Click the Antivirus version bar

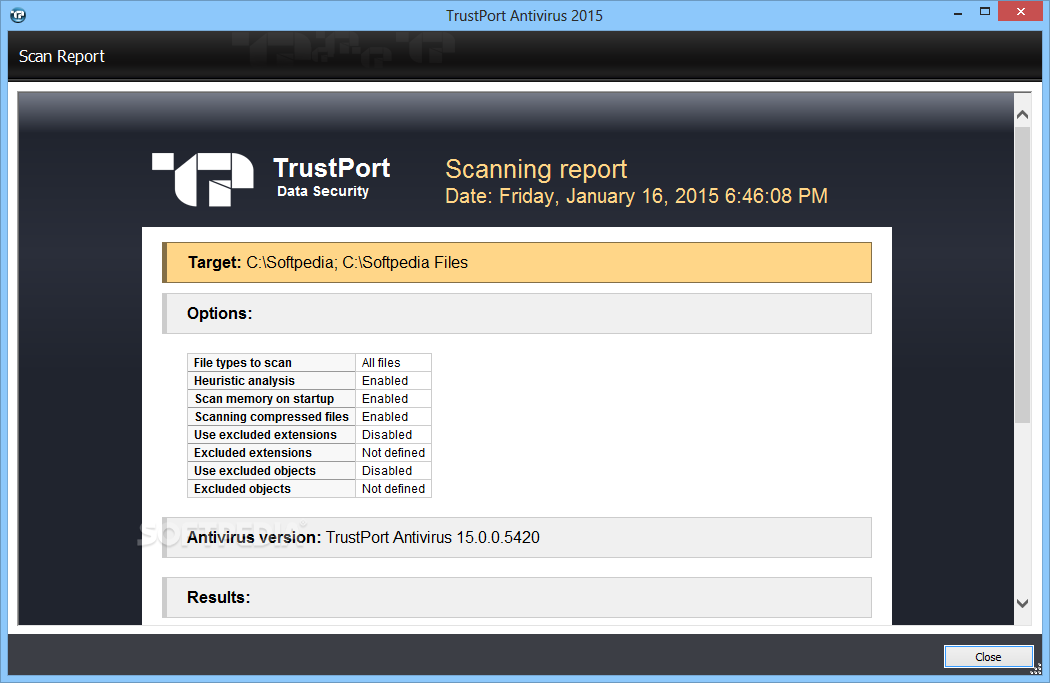(517, 537)
